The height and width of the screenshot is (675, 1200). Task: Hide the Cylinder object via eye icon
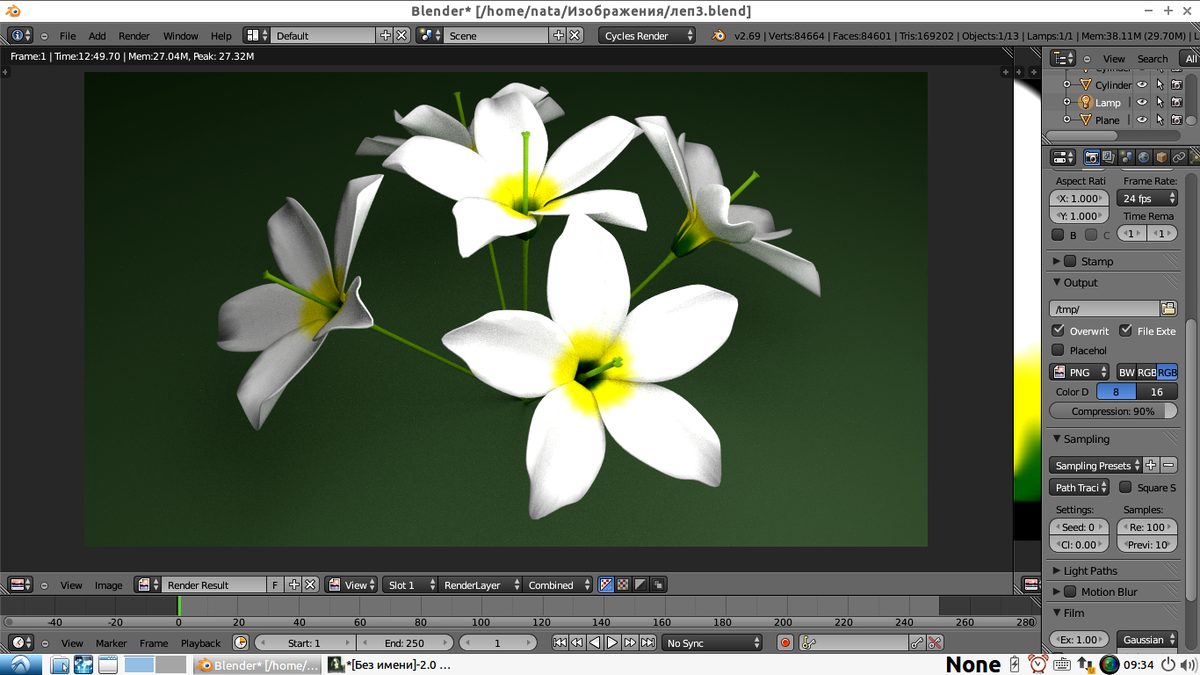(1142, 85)
